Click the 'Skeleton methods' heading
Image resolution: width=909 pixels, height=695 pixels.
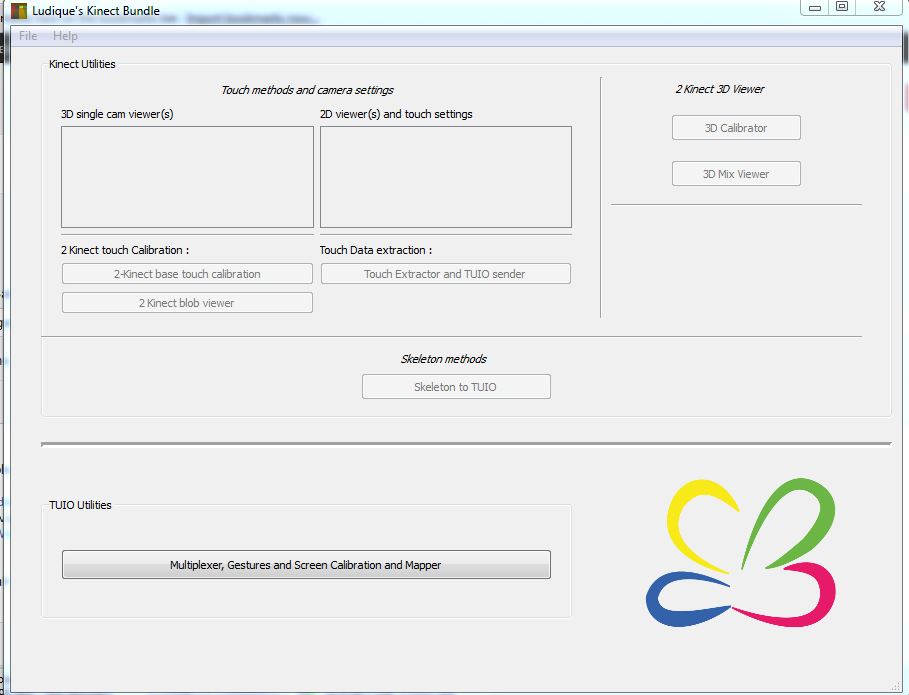443,359
